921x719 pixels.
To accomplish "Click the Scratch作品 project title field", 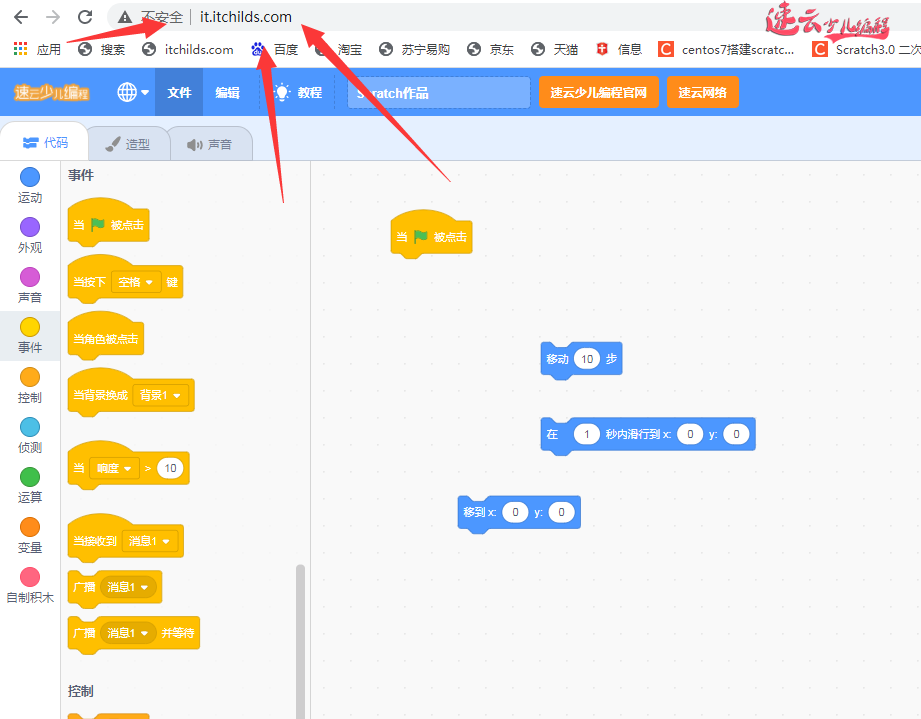I will click(x=438, y=93).
